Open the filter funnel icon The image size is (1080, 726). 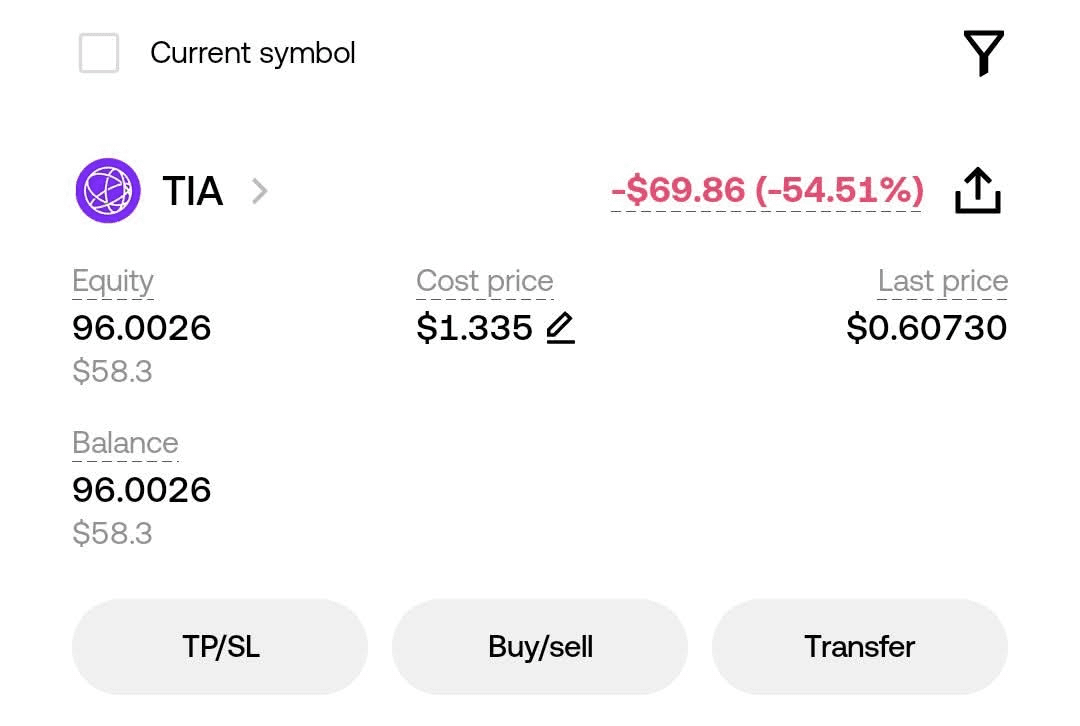[x=983, y=53]
